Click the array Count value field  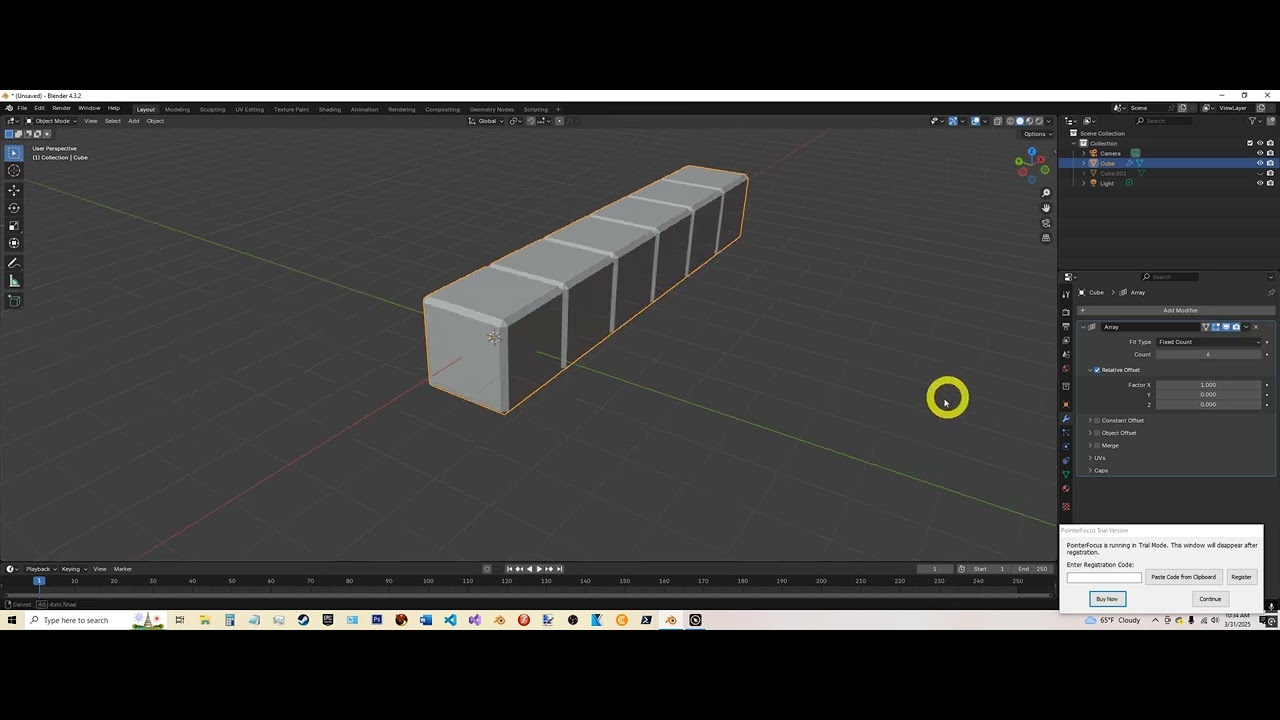(x=1209, y=354)
